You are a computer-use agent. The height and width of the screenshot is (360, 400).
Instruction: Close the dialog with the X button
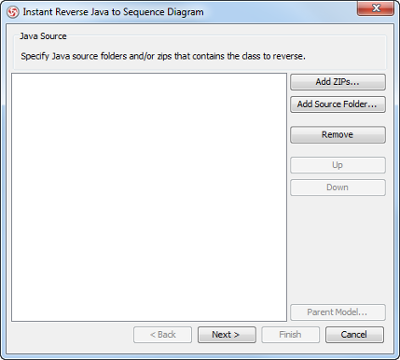375,8
